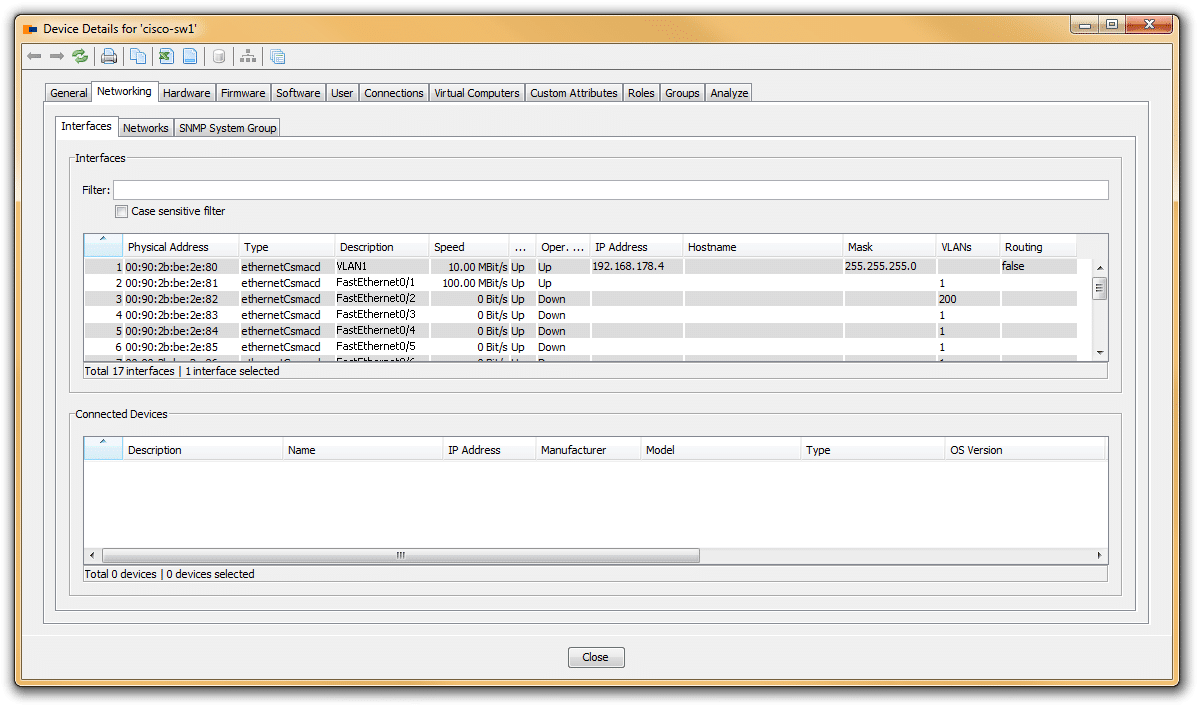Export to Excel using the toolbar icon

click(165, 56)
